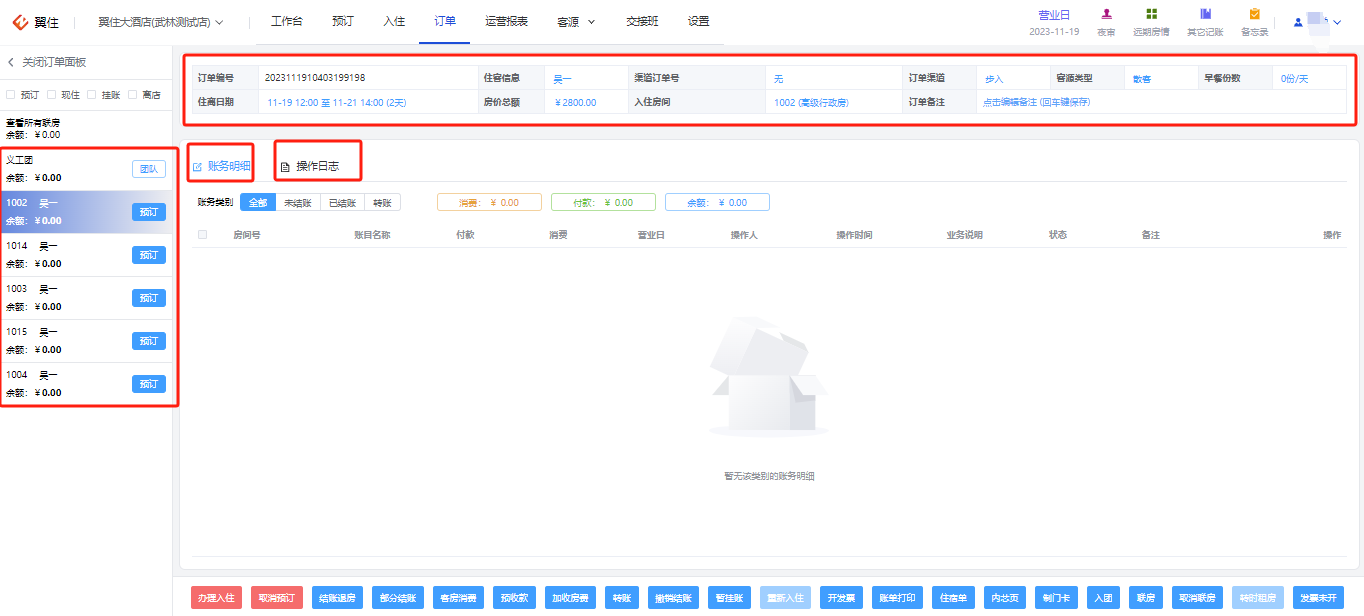Click the 办理入住 button

(x=216, y=598)
